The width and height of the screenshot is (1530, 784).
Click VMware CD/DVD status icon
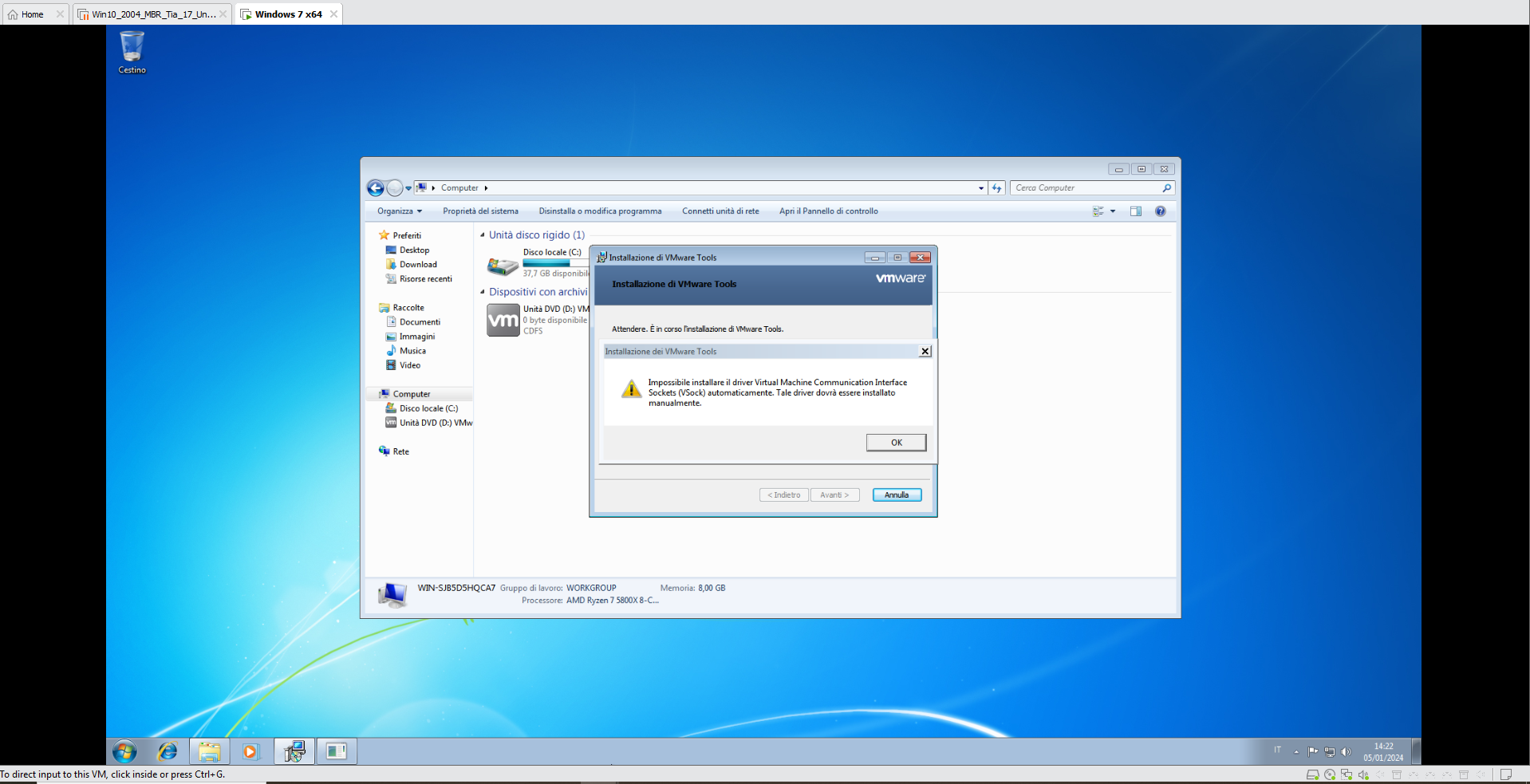coord(1330,774)
